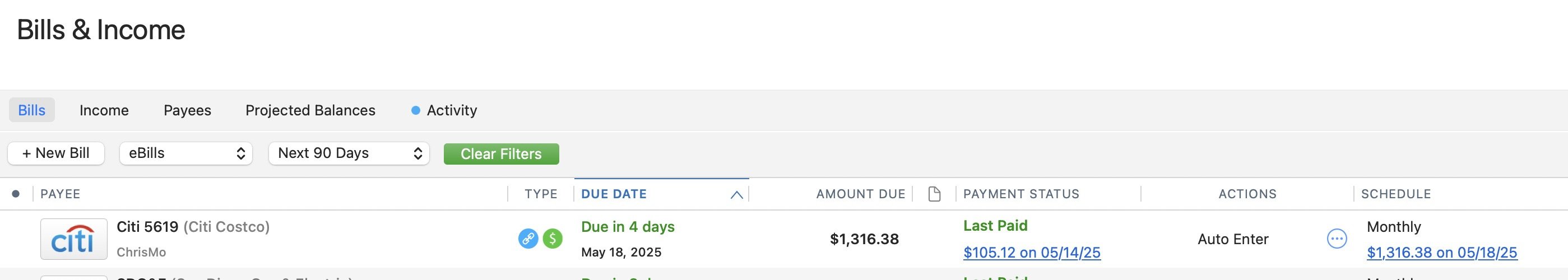Open the Payees tab
This screenshot has height=280, width=1568.
click(188, 110)
